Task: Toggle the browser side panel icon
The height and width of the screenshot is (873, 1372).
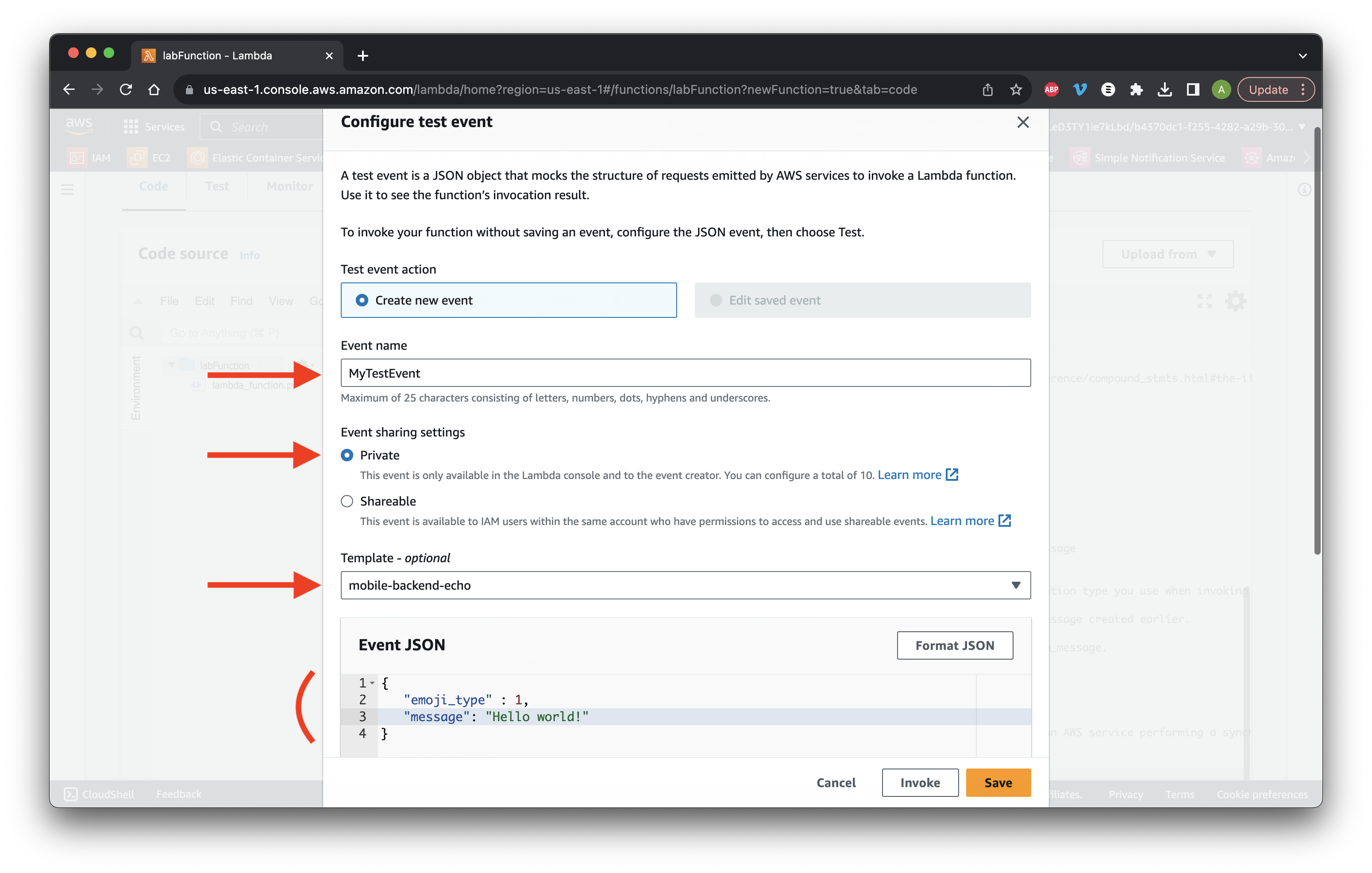Action: tap(1193, 89)
